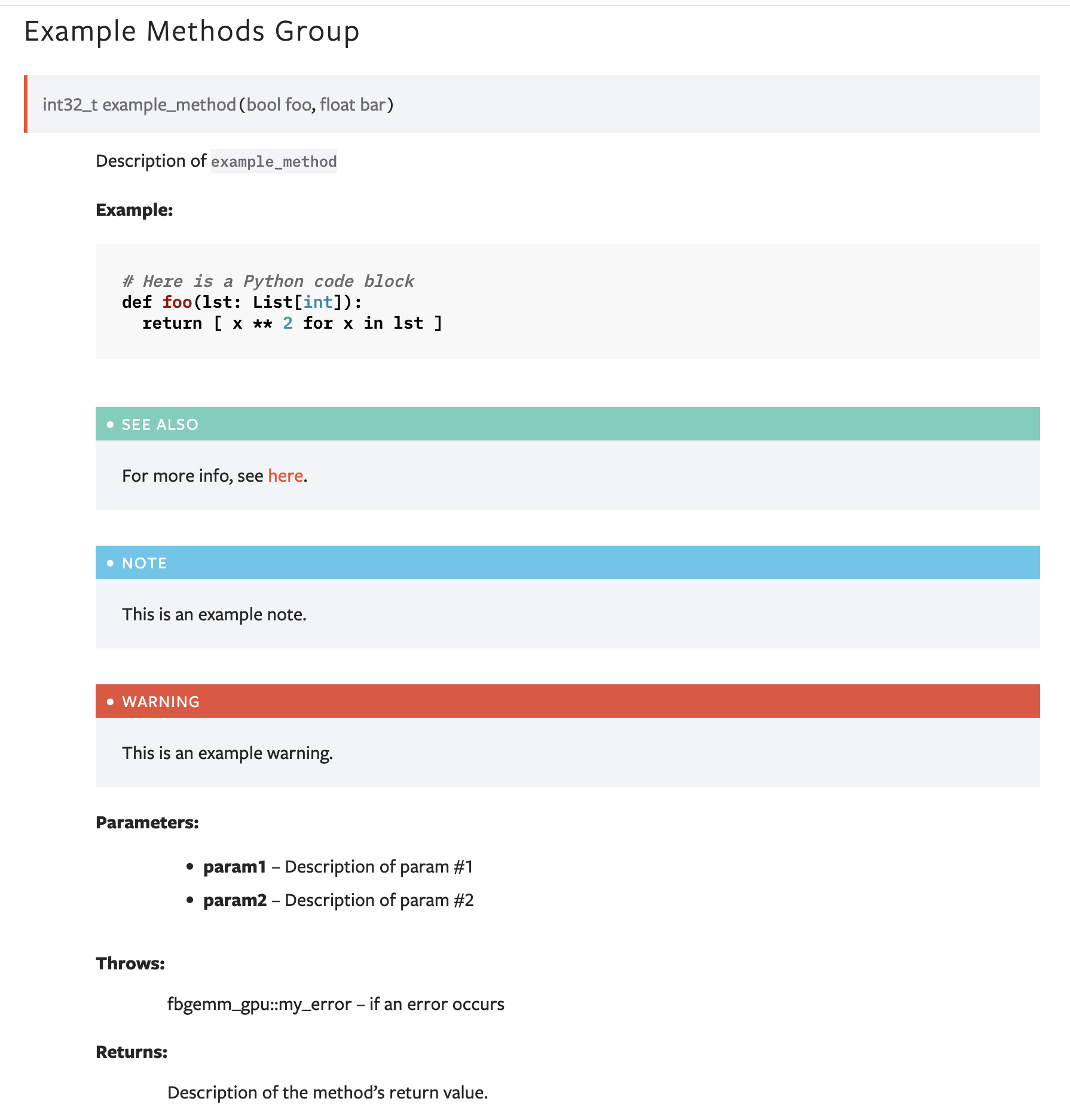This screenshot has height=1120, width=1070.
Task: Click the param1 parameter entry
Action: click(338, 867)
